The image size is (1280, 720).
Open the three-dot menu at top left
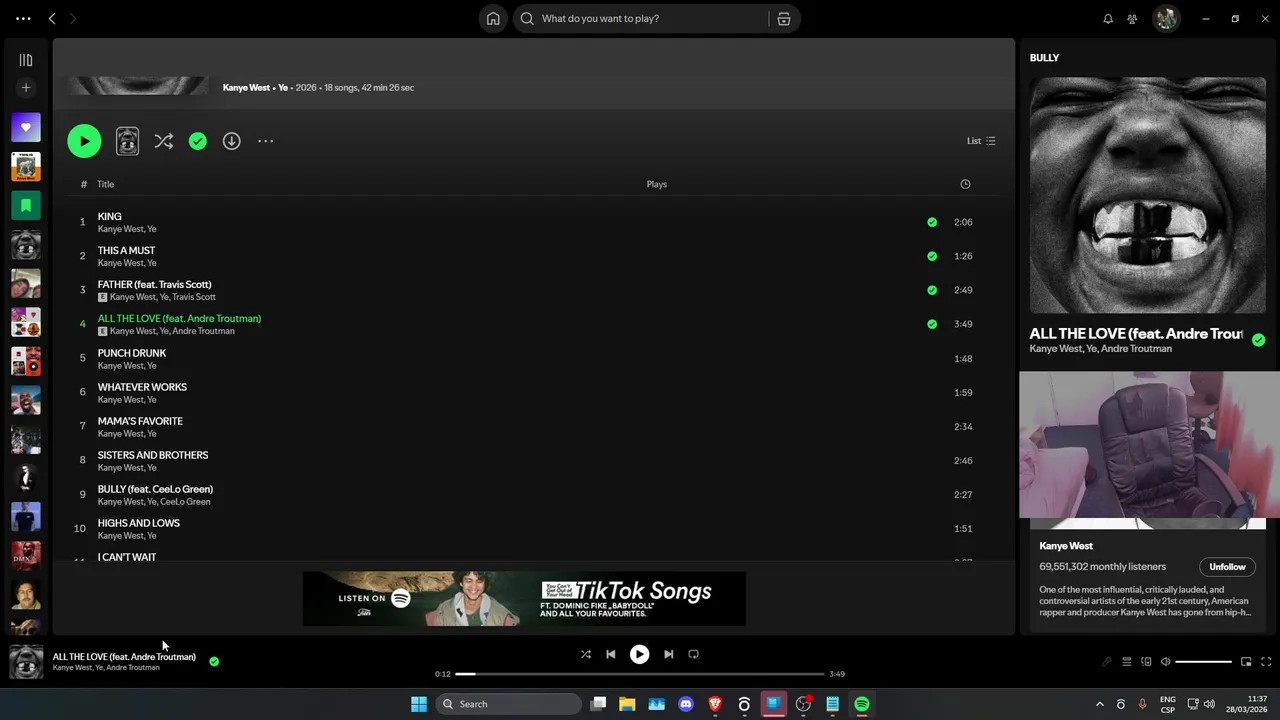pyautogui.click(x=23, y=18)
